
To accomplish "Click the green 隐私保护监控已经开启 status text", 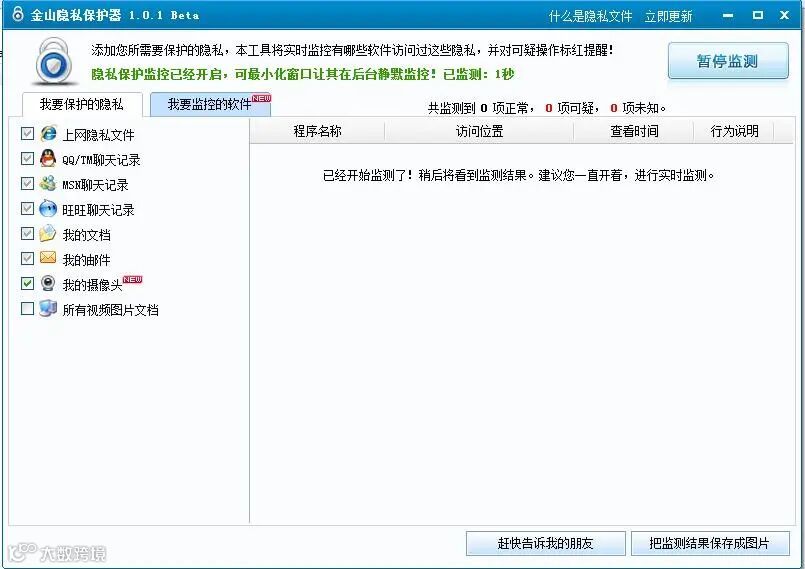I will tap(303, 74).
